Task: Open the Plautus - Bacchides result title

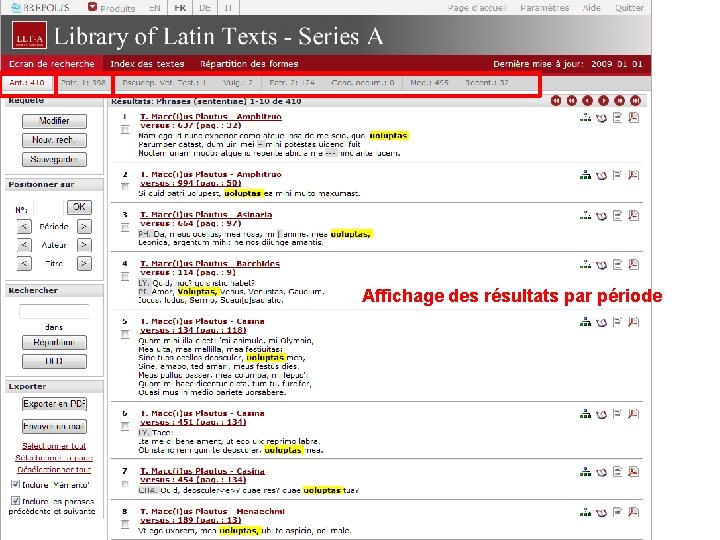Action: (210, 264)
